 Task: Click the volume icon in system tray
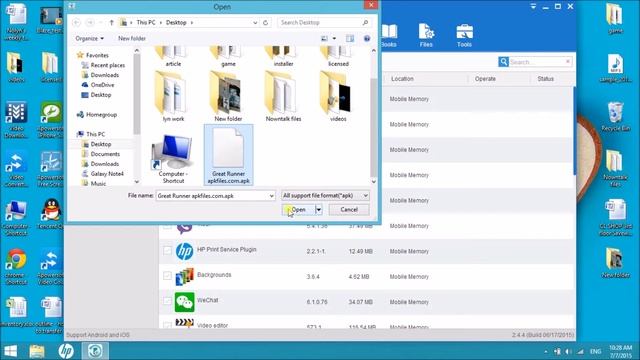point(569,351)
